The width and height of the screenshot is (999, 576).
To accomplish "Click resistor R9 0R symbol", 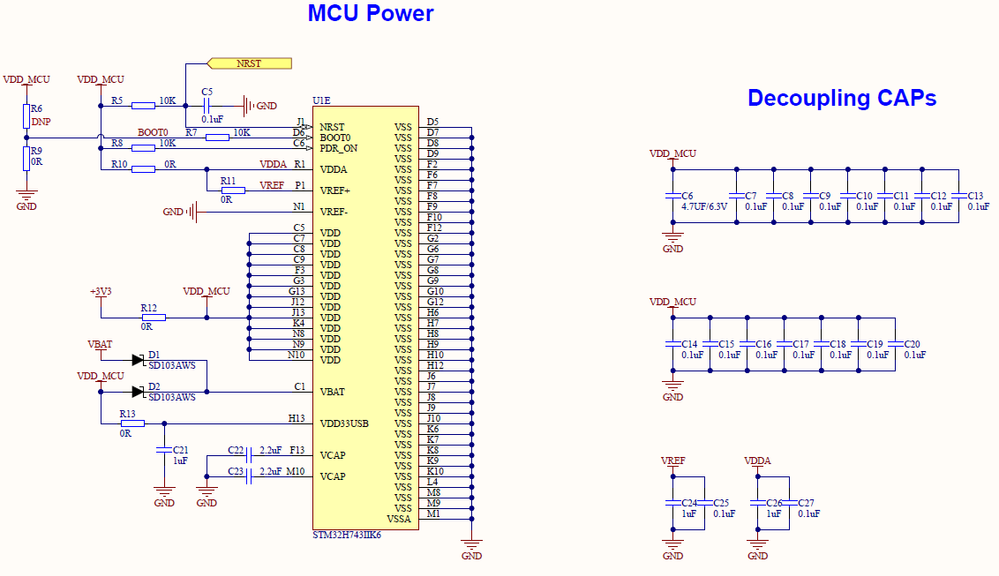I will [x=27, y=159].
